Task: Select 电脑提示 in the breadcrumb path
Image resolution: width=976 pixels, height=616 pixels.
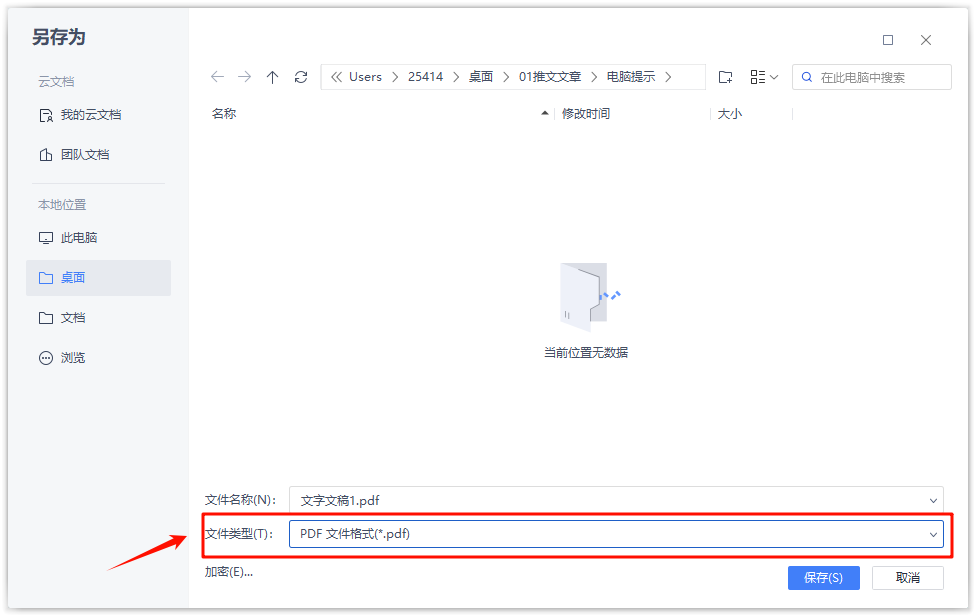Action: point(631,77)
